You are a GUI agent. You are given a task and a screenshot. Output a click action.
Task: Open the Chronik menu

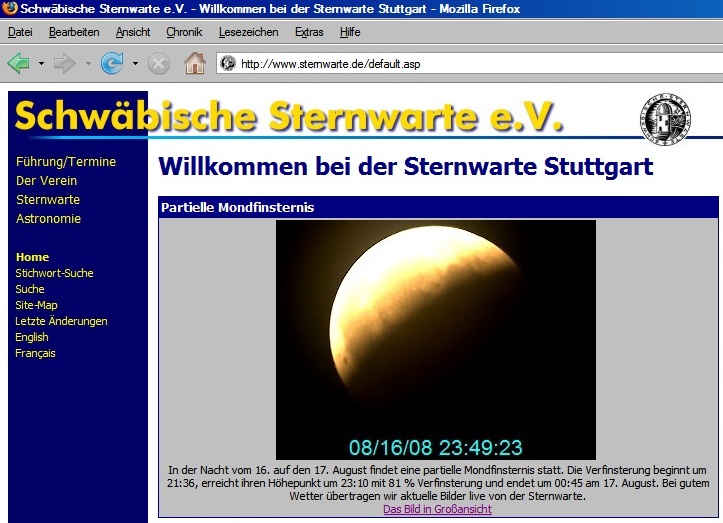[x=184, y=32]
